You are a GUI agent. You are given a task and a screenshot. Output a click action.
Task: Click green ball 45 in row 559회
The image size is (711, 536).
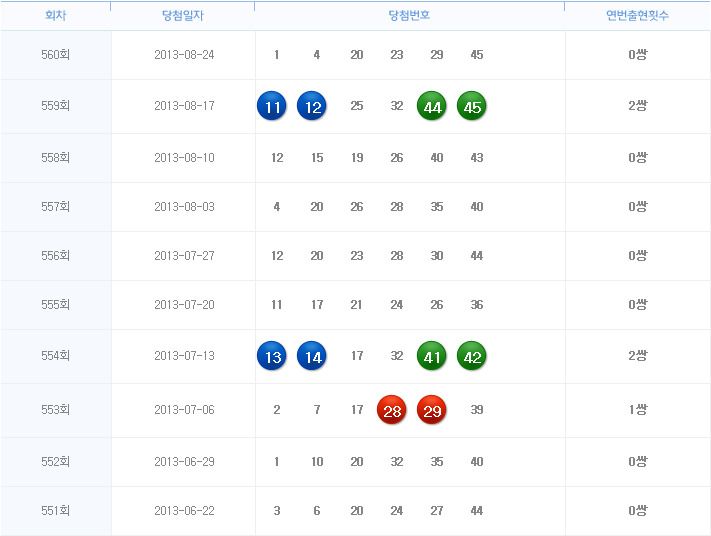[472, 106]
